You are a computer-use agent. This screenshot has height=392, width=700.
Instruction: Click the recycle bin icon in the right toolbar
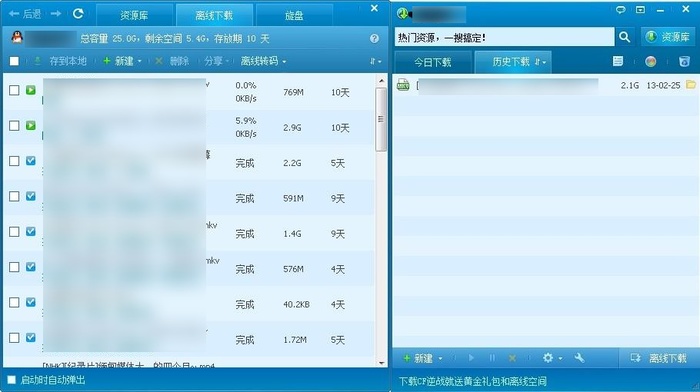tap(684, 62)
